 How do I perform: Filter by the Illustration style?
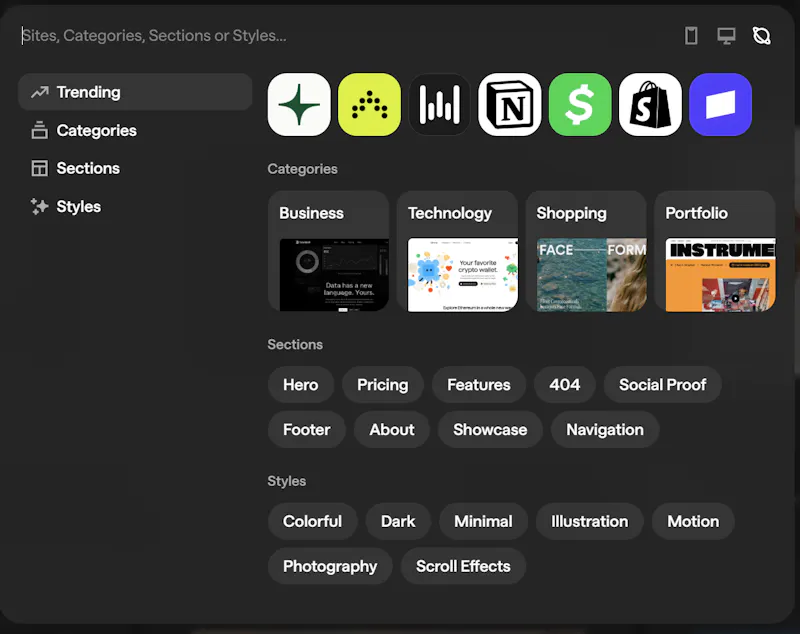point(590,521)
